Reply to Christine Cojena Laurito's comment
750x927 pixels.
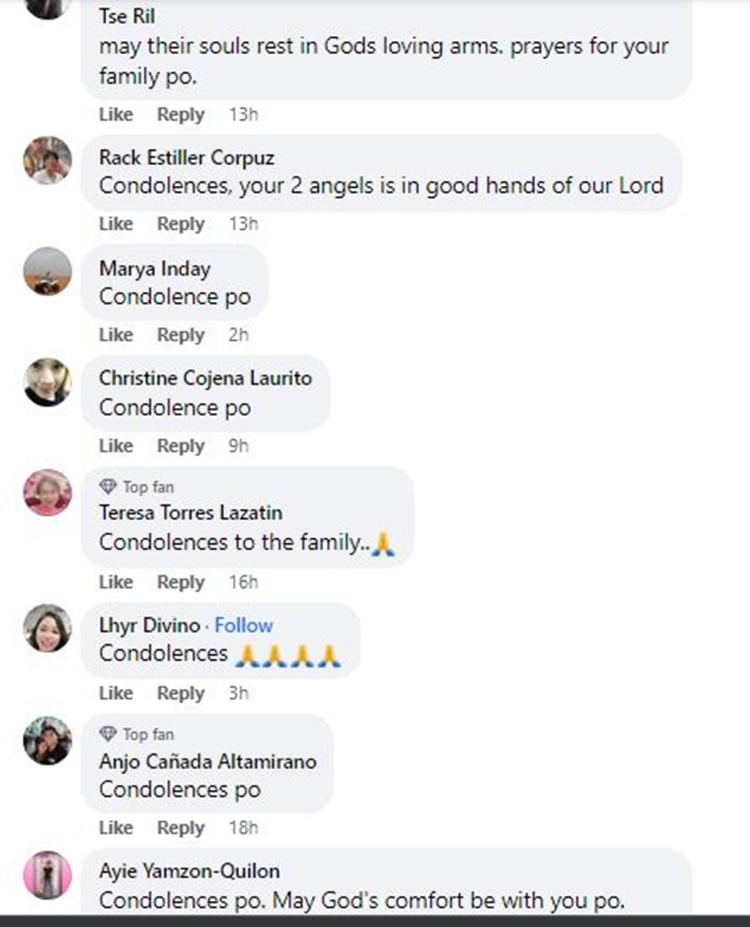click(181, 446)
